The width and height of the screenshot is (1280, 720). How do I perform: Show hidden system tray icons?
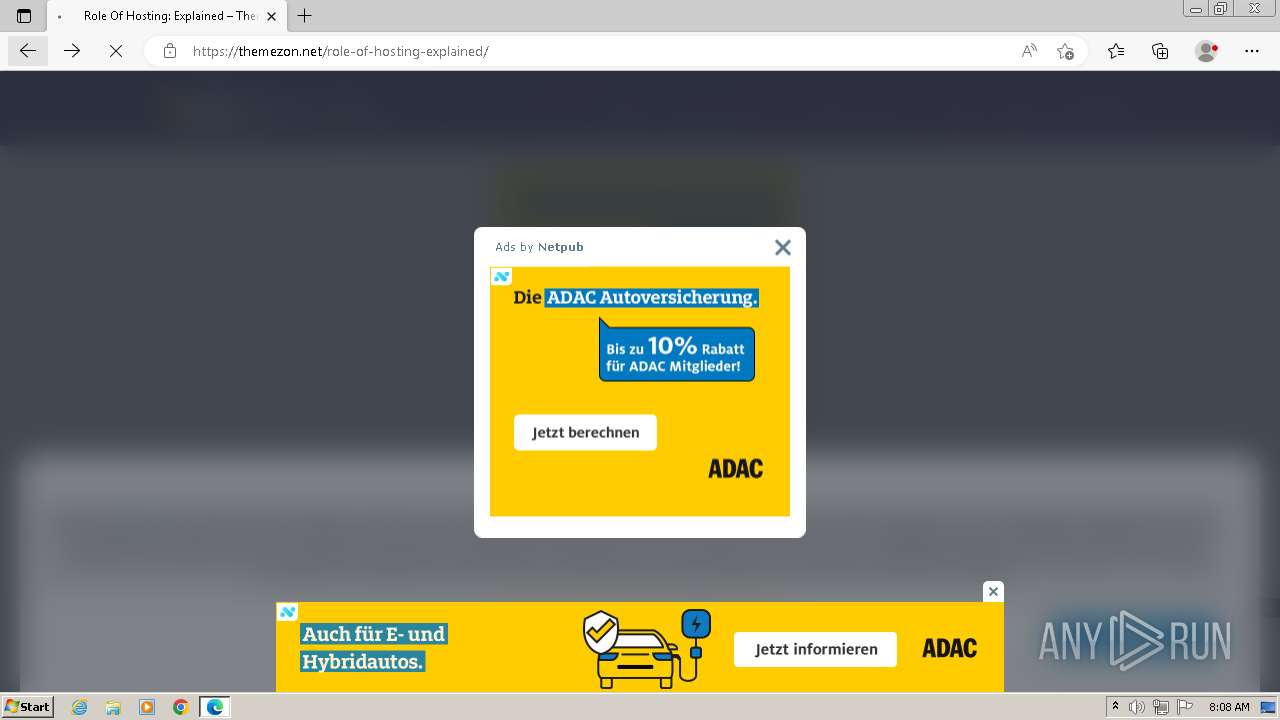(1116, 707)
